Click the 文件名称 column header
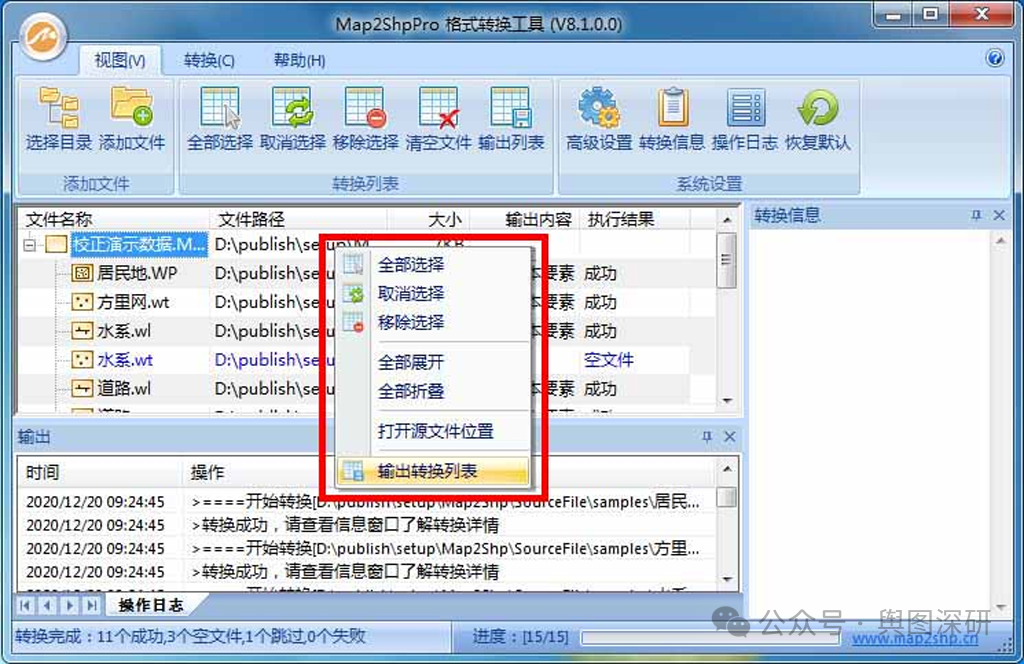This screenshot has height=664, width=1024. click(114, 219)
